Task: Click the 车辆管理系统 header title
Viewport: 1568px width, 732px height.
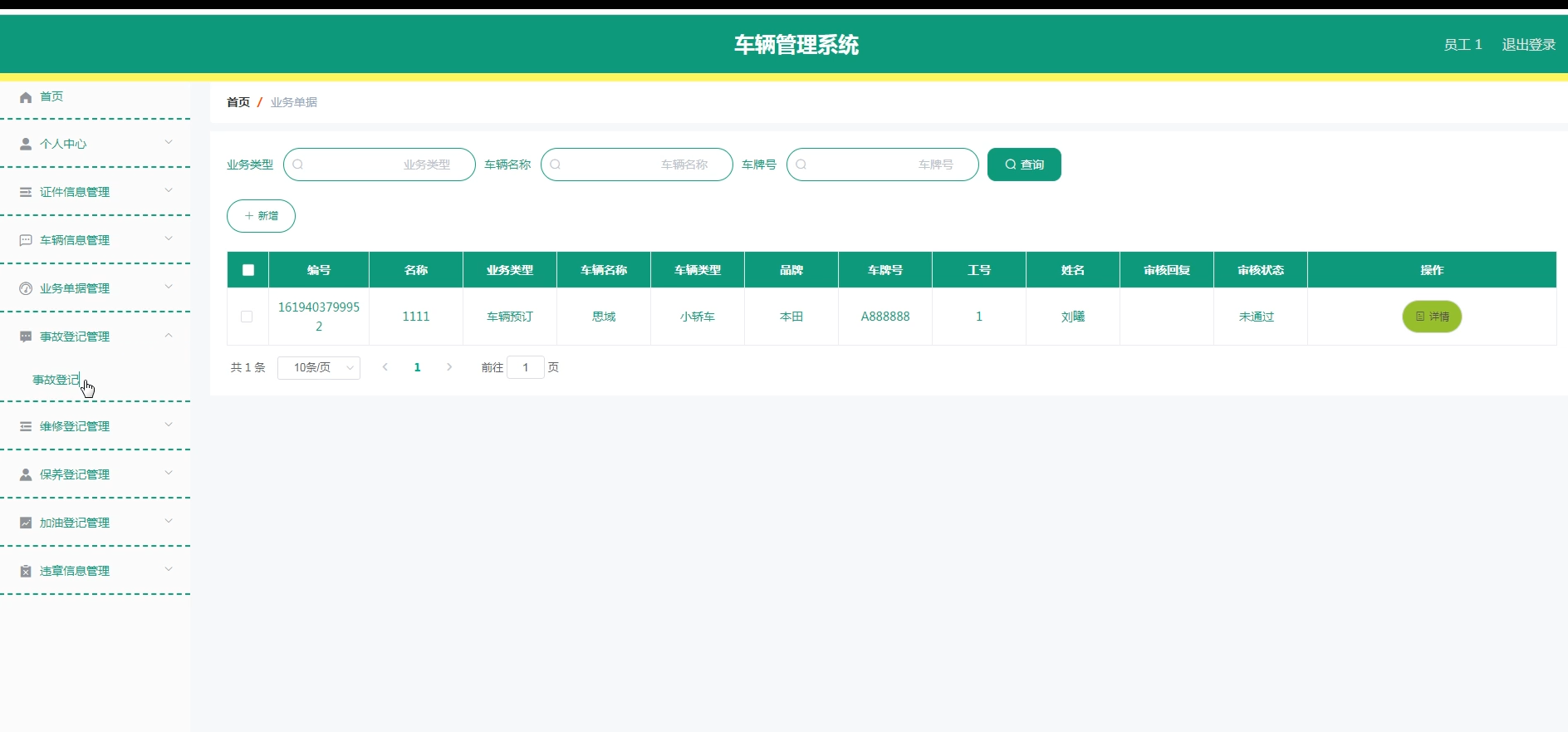Action: coord(796,45)
